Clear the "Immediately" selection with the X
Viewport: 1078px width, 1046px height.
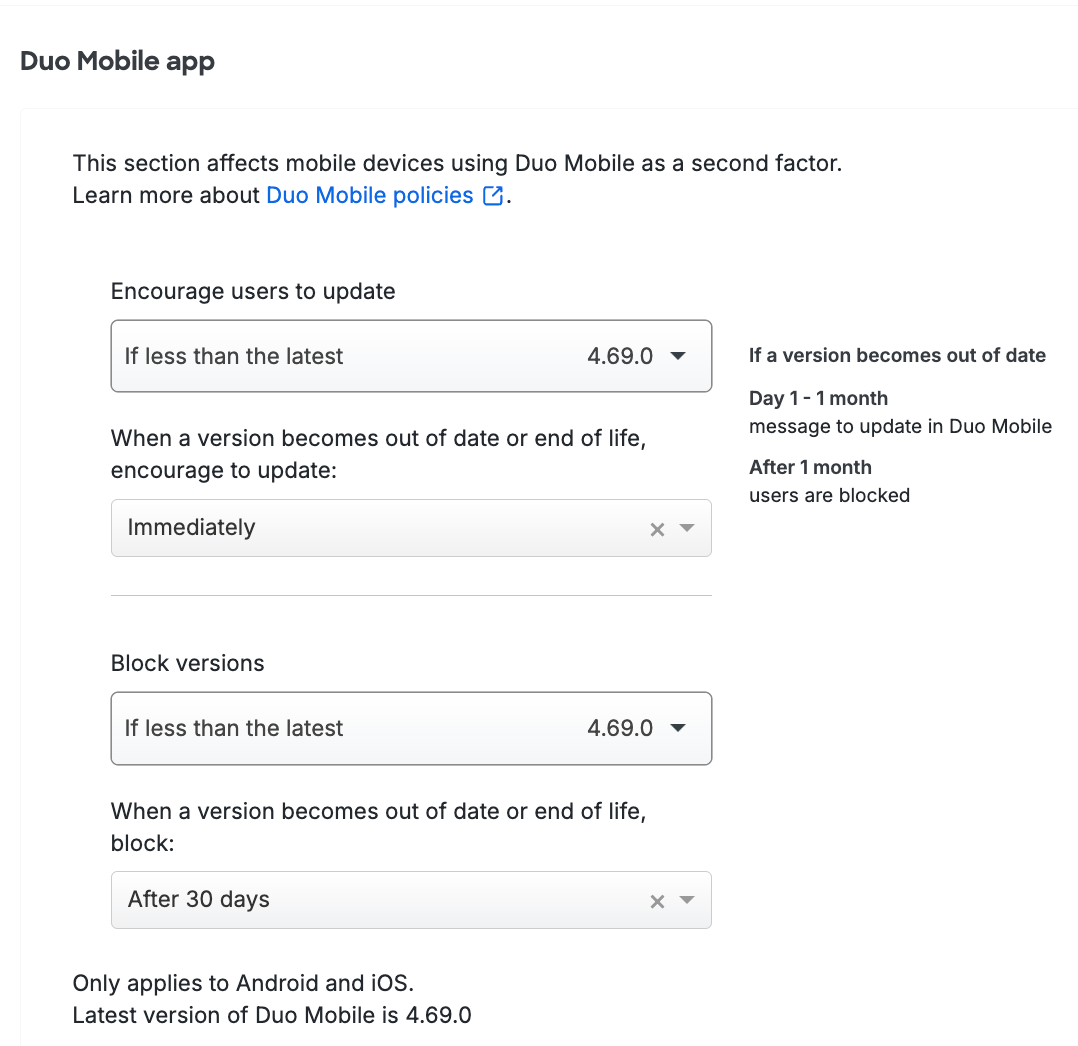[x=657, y=529]
